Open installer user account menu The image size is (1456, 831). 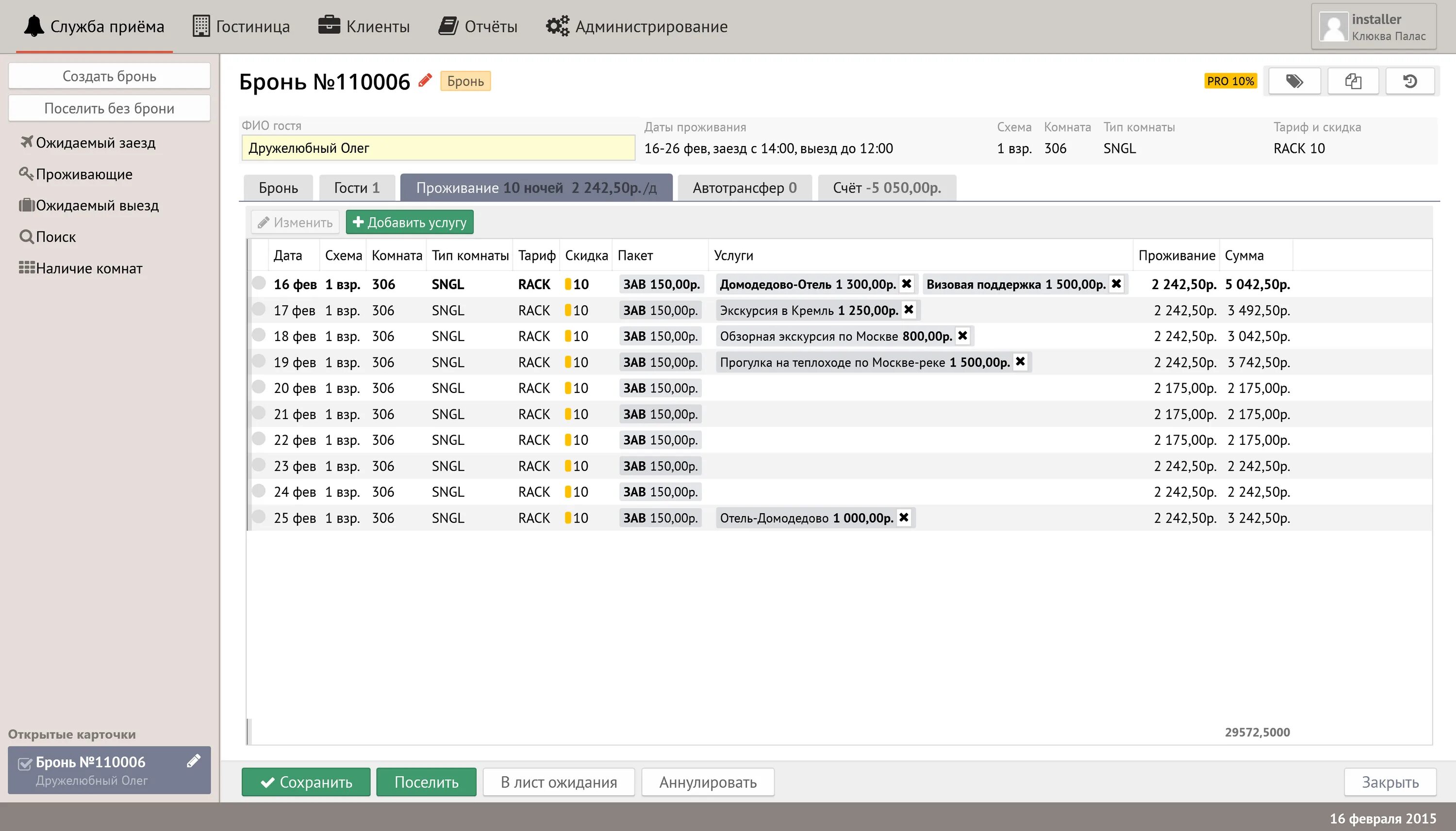point(1373,27)
